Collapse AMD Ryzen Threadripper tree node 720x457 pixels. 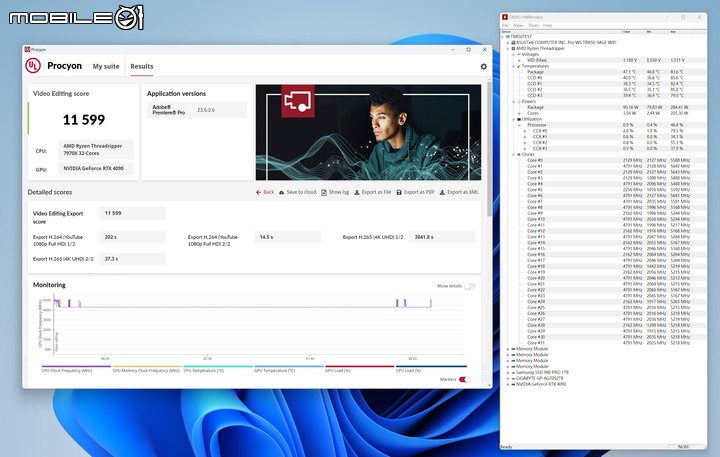click(x=508, y=48)
